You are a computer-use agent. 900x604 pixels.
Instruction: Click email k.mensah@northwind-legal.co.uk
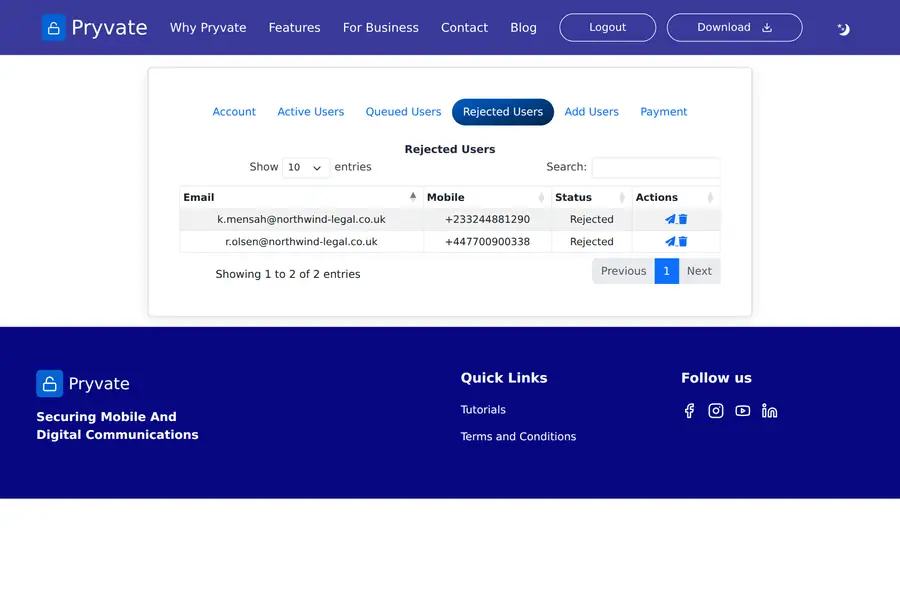(x=301, y=219)
